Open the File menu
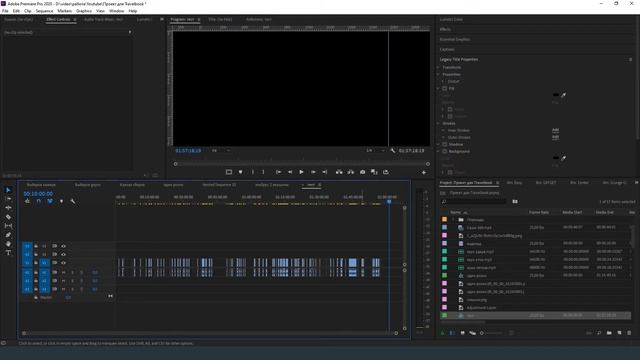Viewport: 640px width, 360px height. 5,11
